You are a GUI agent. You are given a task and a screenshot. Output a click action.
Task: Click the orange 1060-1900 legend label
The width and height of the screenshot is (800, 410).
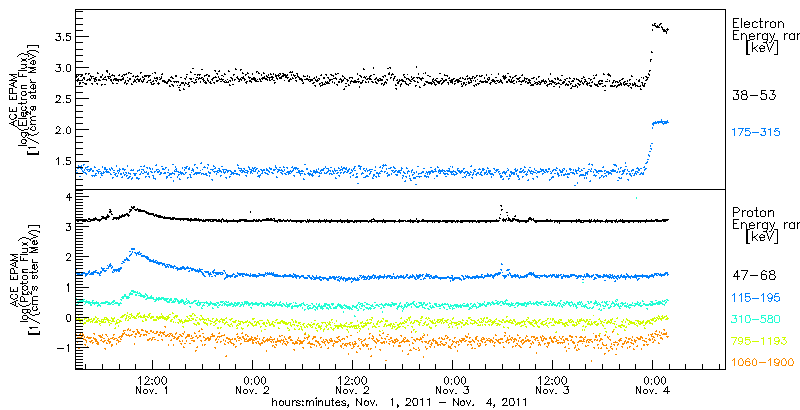click(763, 362)
